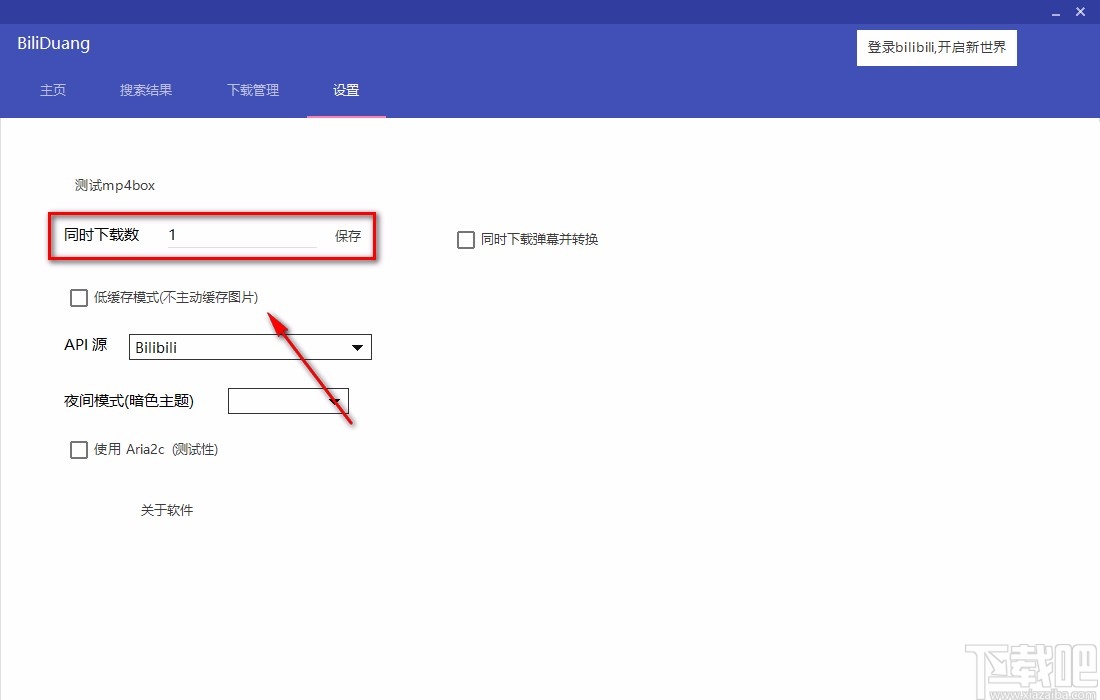Click the highlighted 同时下载数 settings row
This screenshot has width=1100, height=700.
(212, 236)
